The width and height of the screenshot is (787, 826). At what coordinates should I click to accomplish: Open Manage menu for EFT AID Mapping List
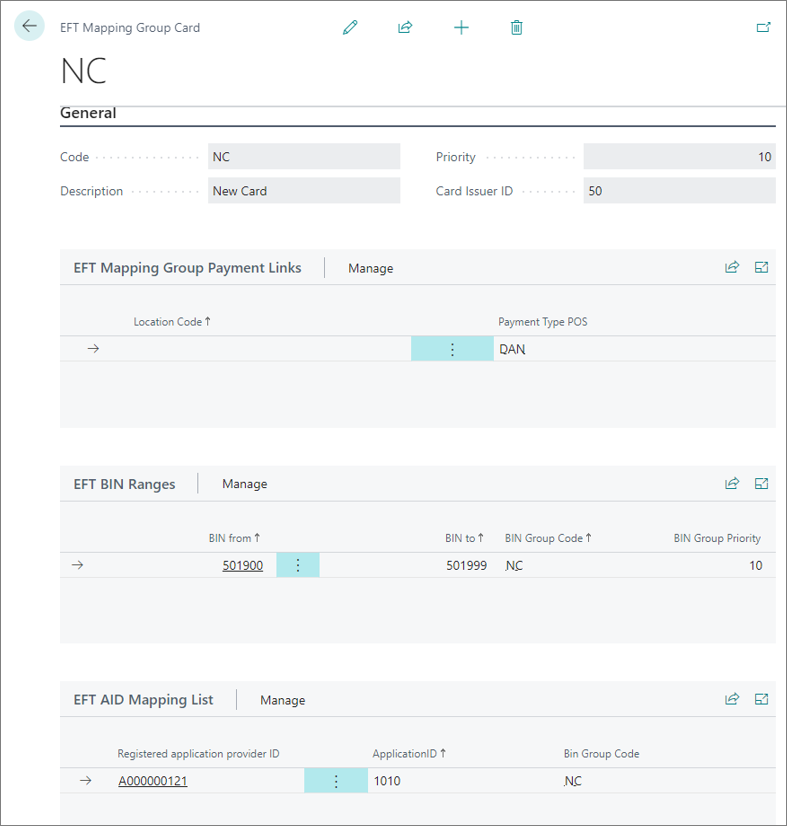pyautogui.click(x=282, y=700)
